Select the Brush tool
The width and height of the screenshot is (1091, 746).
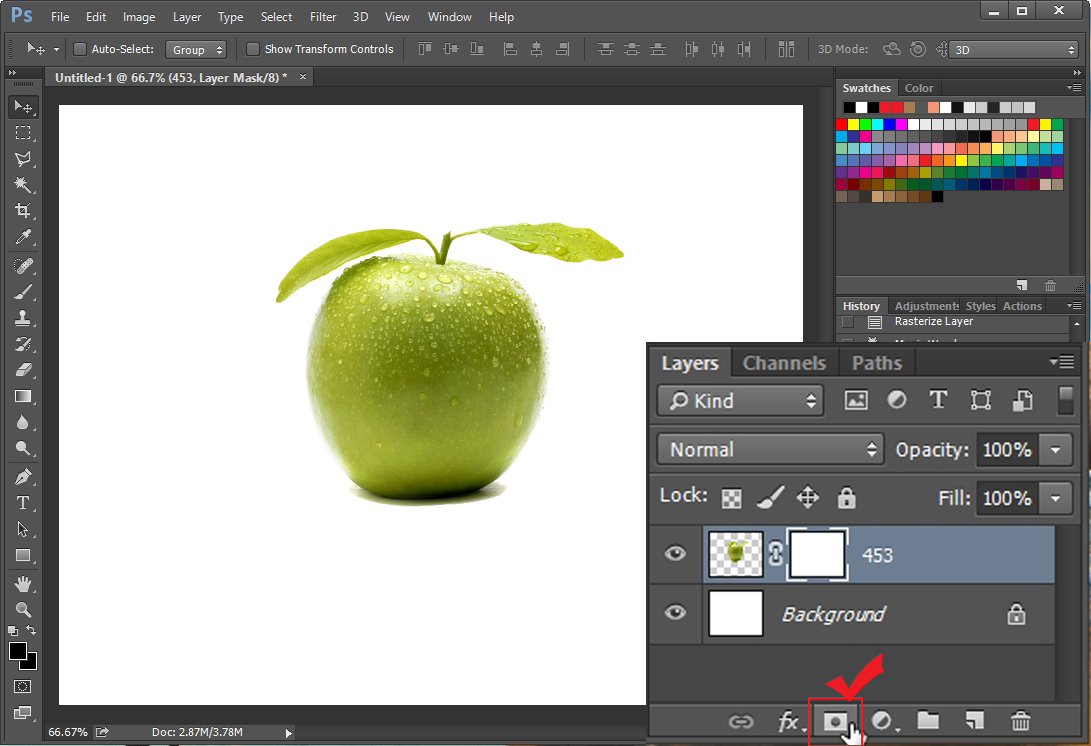(x=23, y=292)
